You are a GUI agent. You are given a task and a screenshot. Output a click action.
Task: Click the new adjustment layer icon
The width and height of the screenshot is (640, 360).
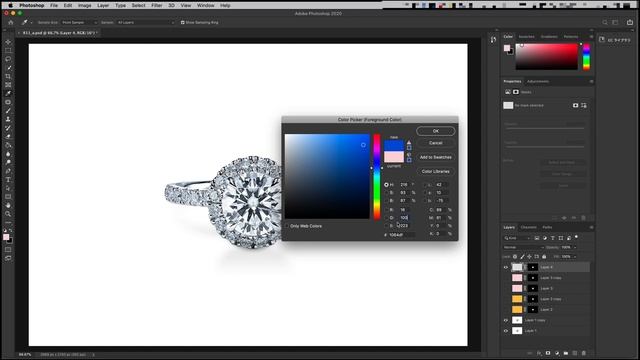coord(557,353)
